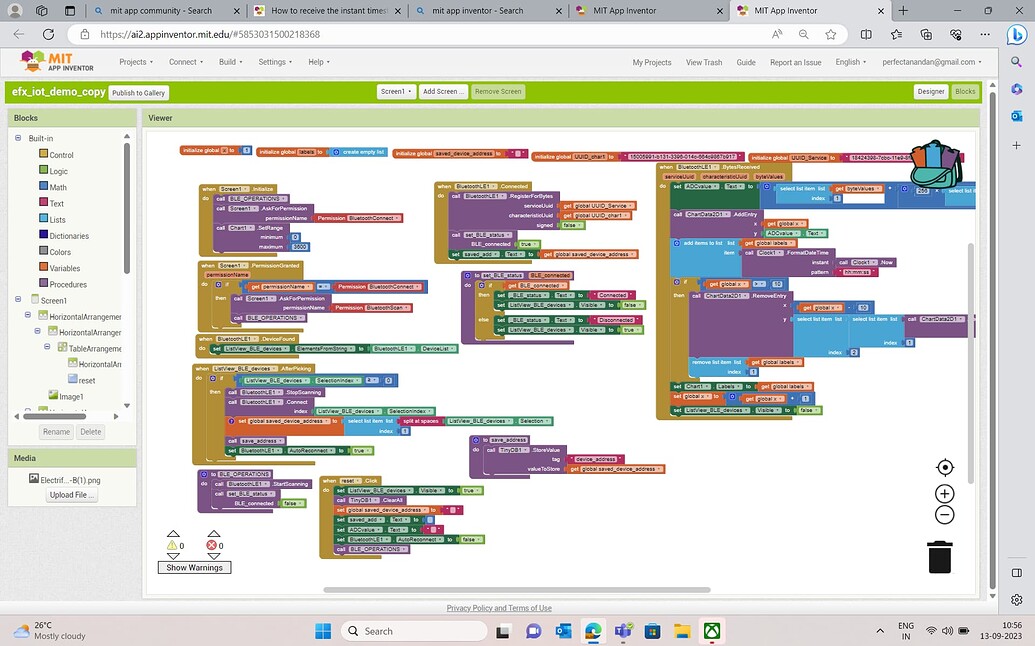Open Xbox app in the taskbar
The width and height of the screenshot is (1035, 646).
tap(712, 631)
